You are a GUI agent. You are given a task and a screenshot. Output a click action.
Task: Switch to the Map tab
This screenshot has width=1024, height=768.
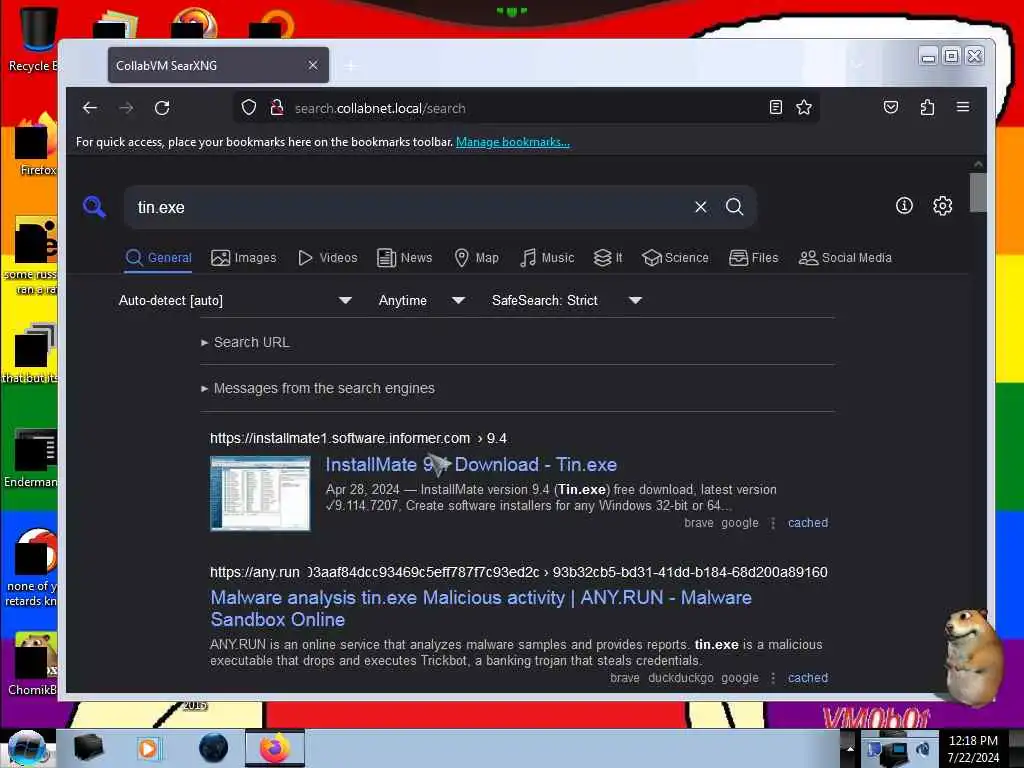[477, 258]
